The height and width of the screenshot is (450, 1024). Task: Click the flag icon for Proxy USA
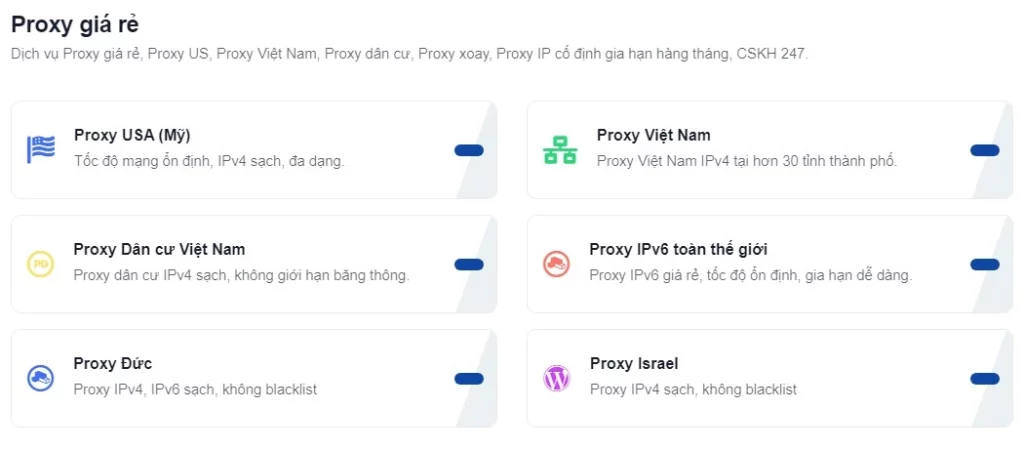coord(41,150)
